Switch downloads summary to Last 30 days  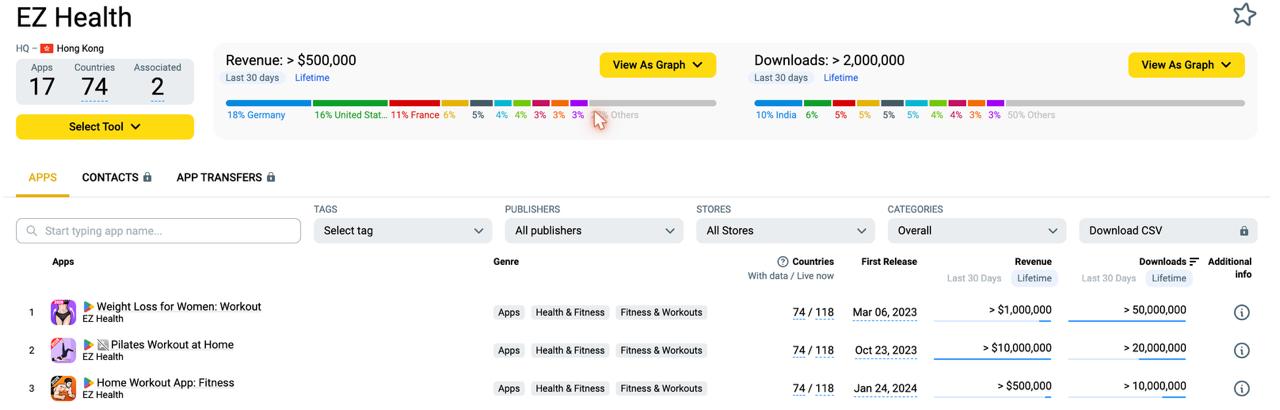pos(781,78)
